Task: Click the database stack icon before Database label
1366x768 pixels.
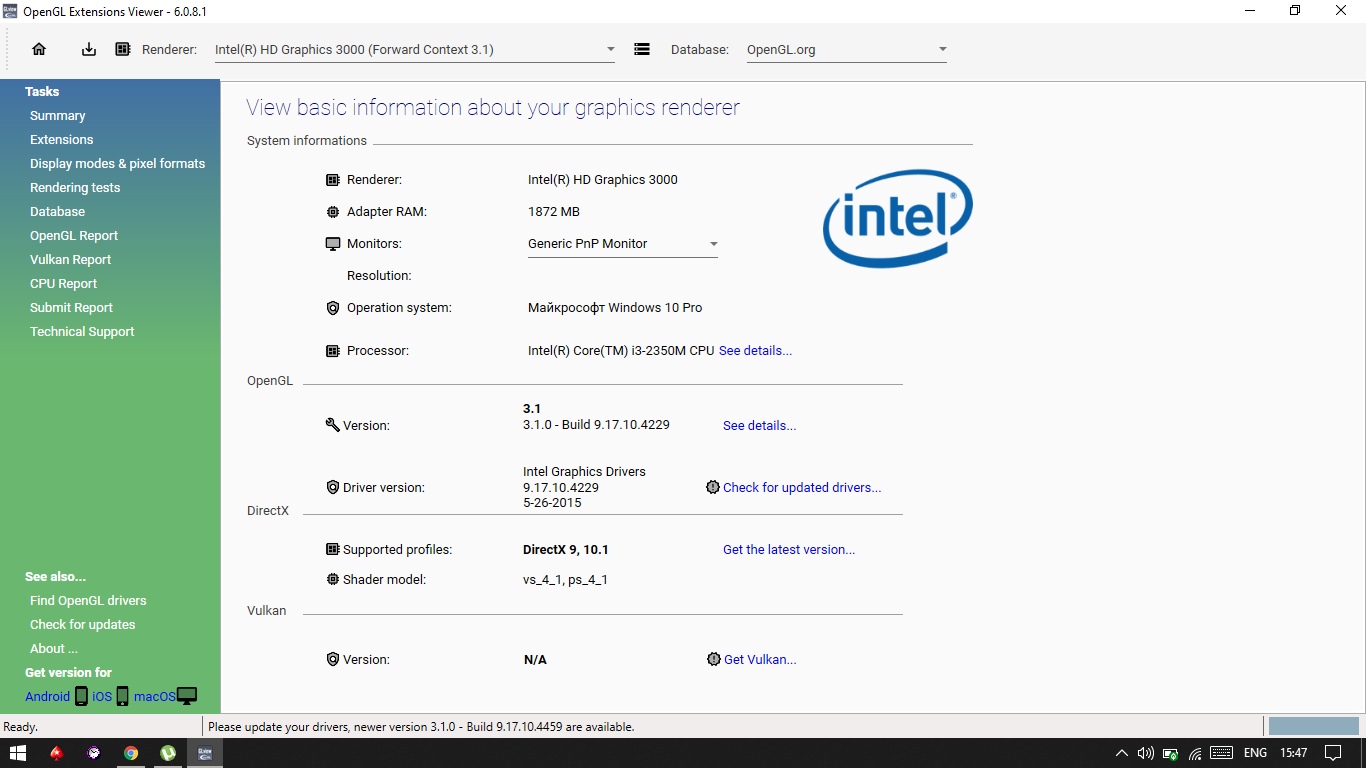Action: tap(642, 49)
